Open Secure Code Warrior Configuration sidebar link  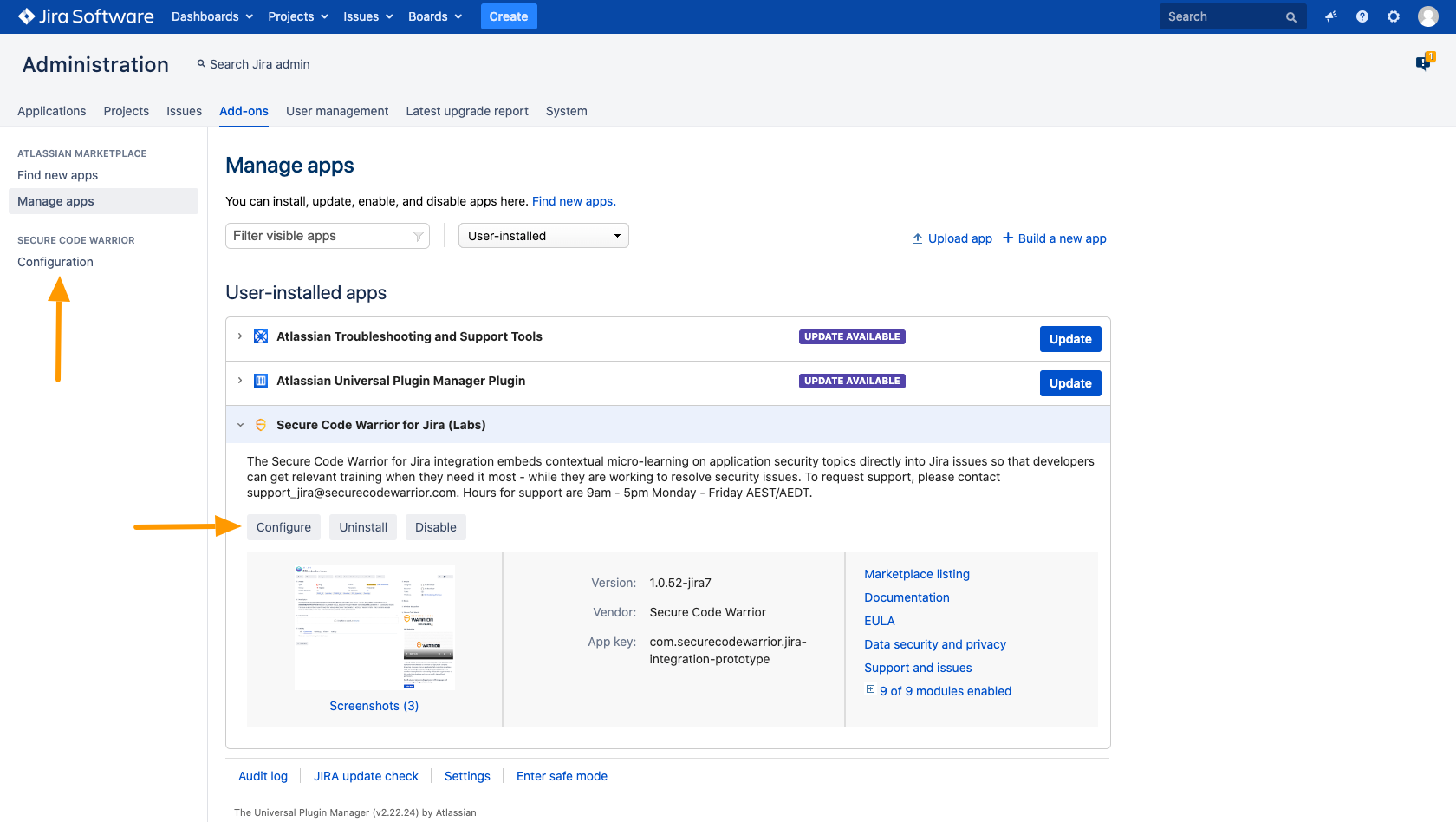pos(55,262)
